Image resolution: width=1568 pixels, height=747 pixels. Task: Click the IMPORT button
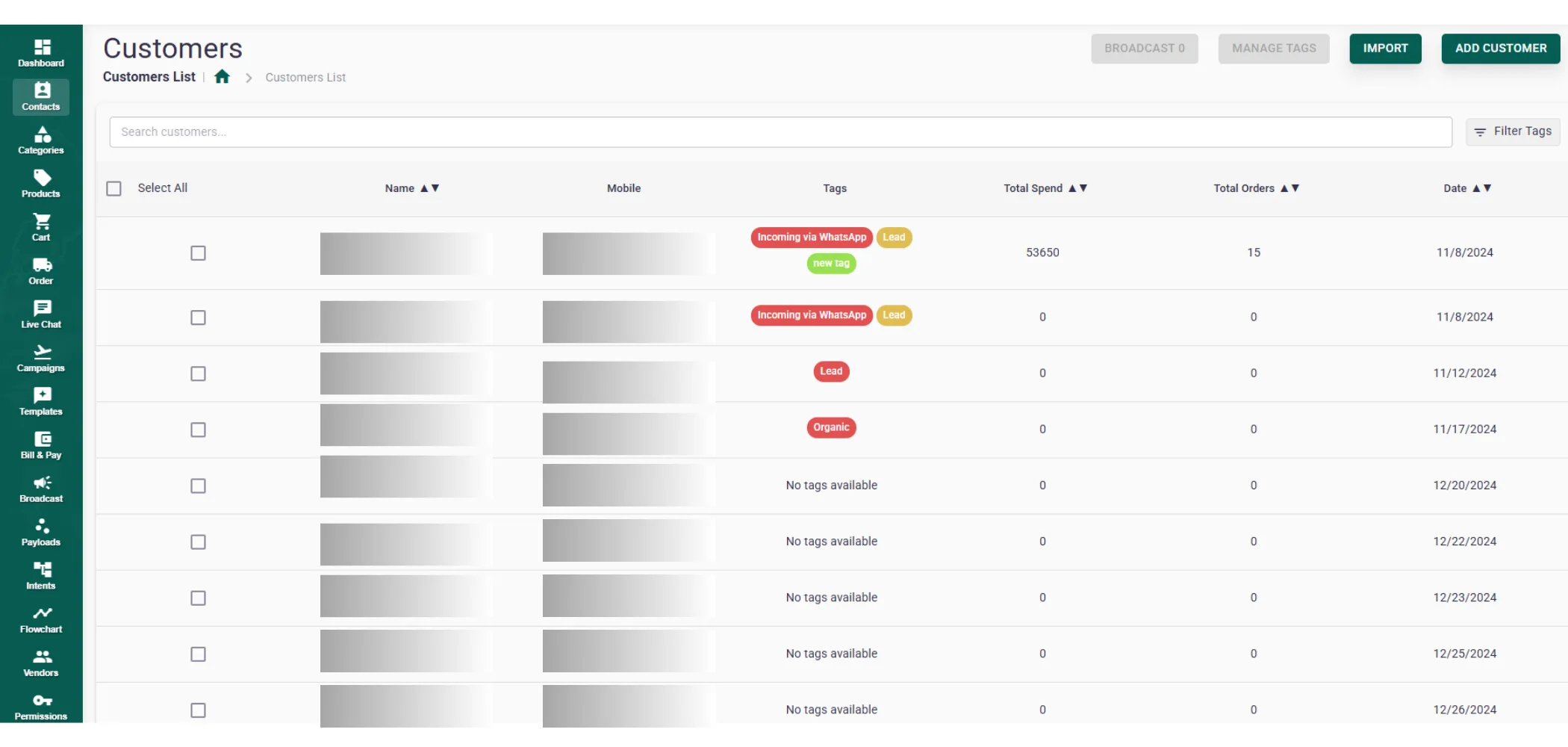[x=1385, y=49]
